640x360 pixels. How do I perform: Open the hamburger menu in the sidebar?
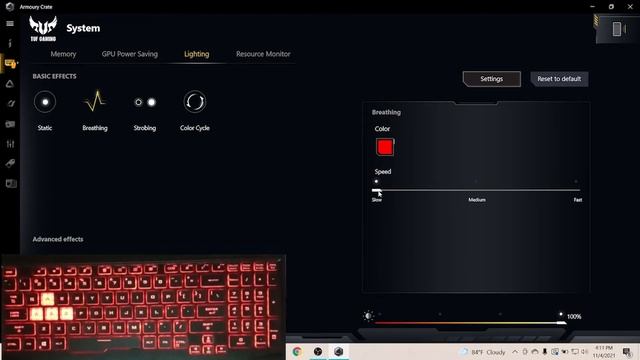(10, 24)
